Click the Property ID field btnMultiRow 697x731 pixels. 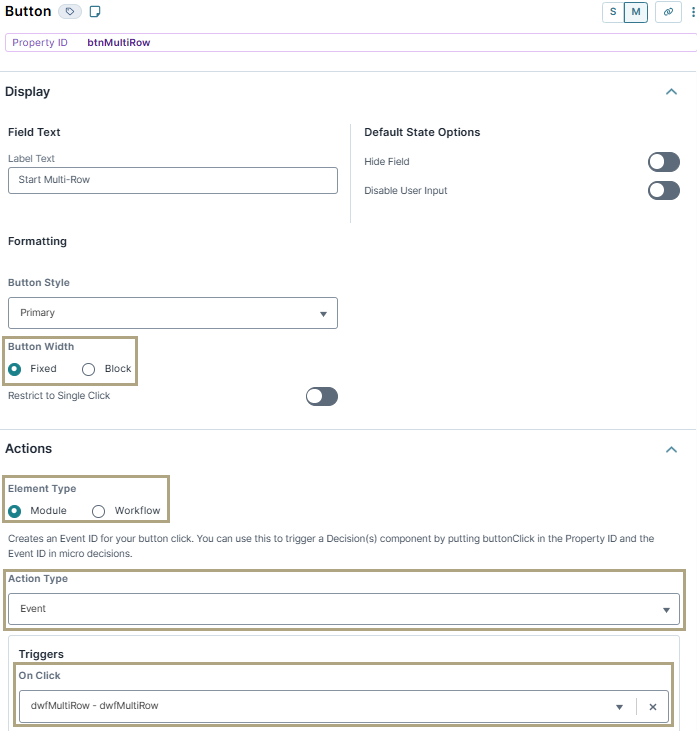click(351, 42)
